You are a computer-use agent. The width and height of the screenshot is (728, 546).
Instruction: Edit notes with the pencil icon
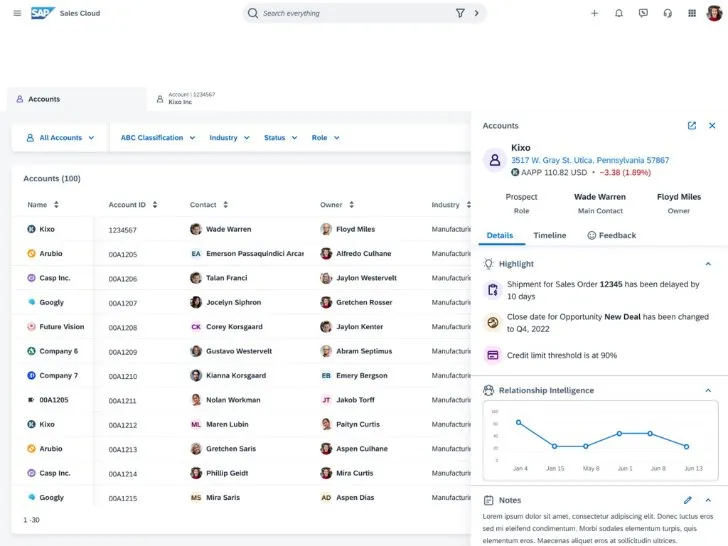pos(687,500)
